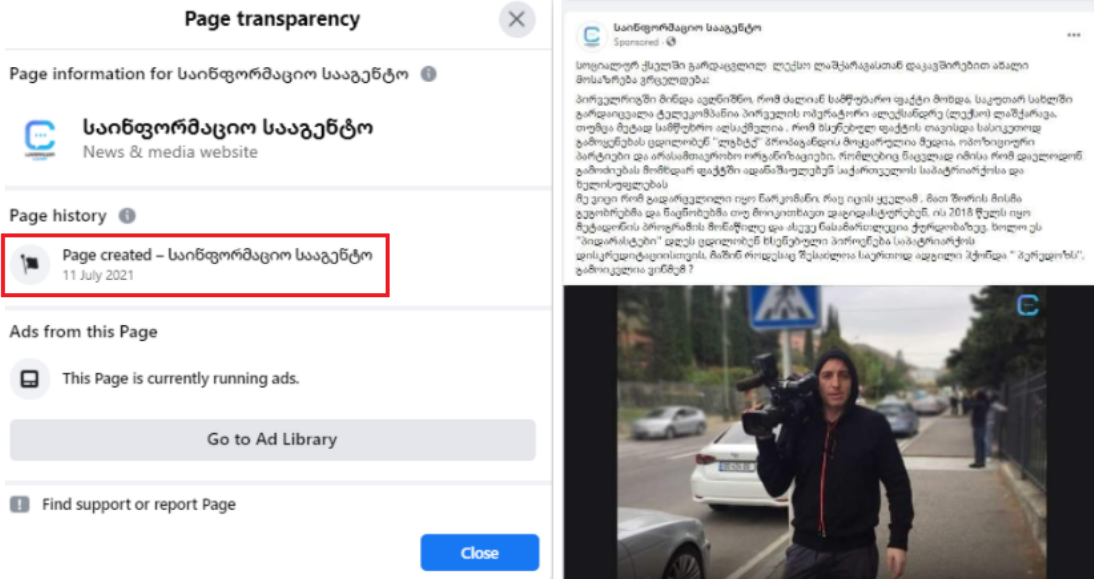The height and width of the screenshot is (581, 1097).
Task: Click the page logo in transparency panel
Action: click(40, 138)
